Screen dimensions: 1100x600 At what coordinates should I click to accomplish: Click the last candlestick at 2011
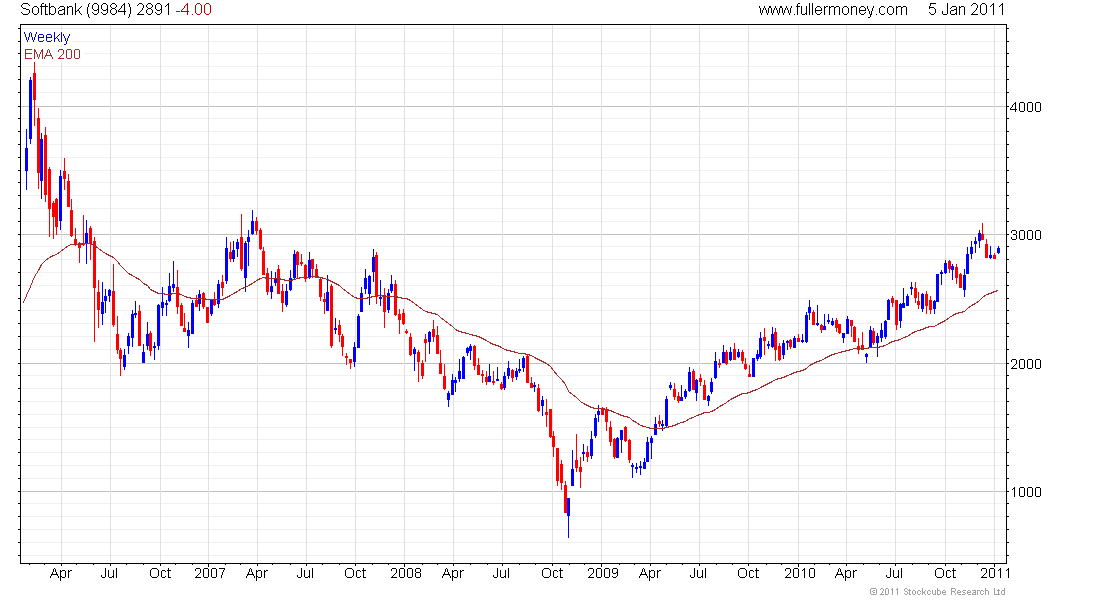click(x=998, y=250)
